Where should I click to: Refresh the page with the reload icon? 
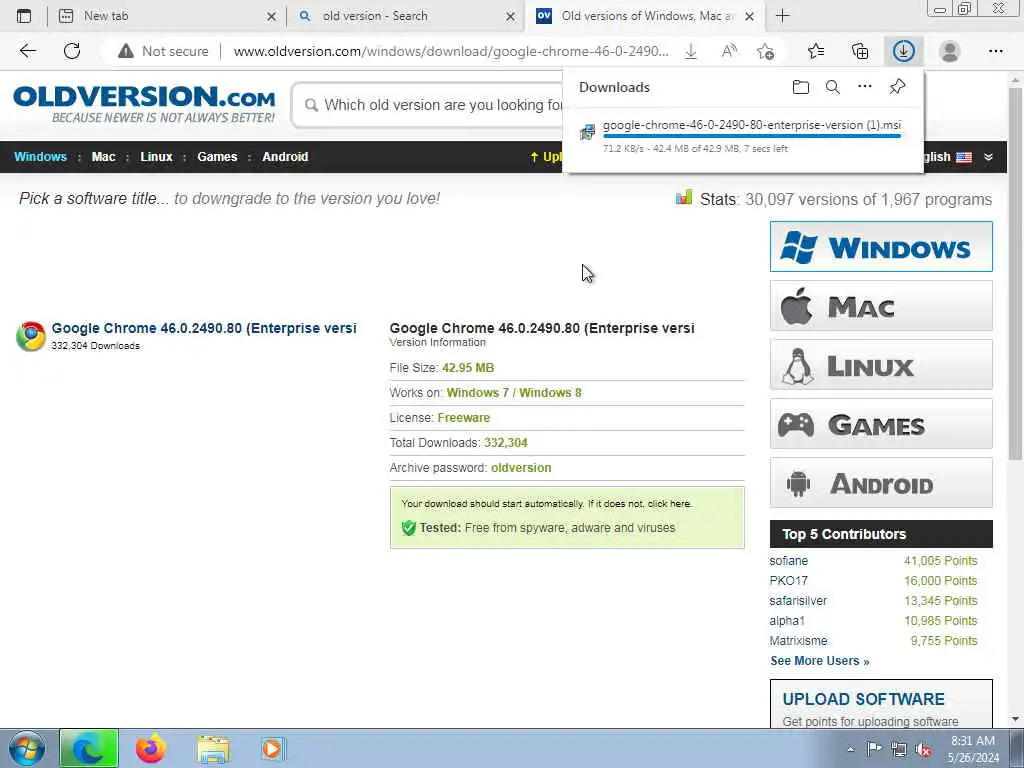point(72,51)
